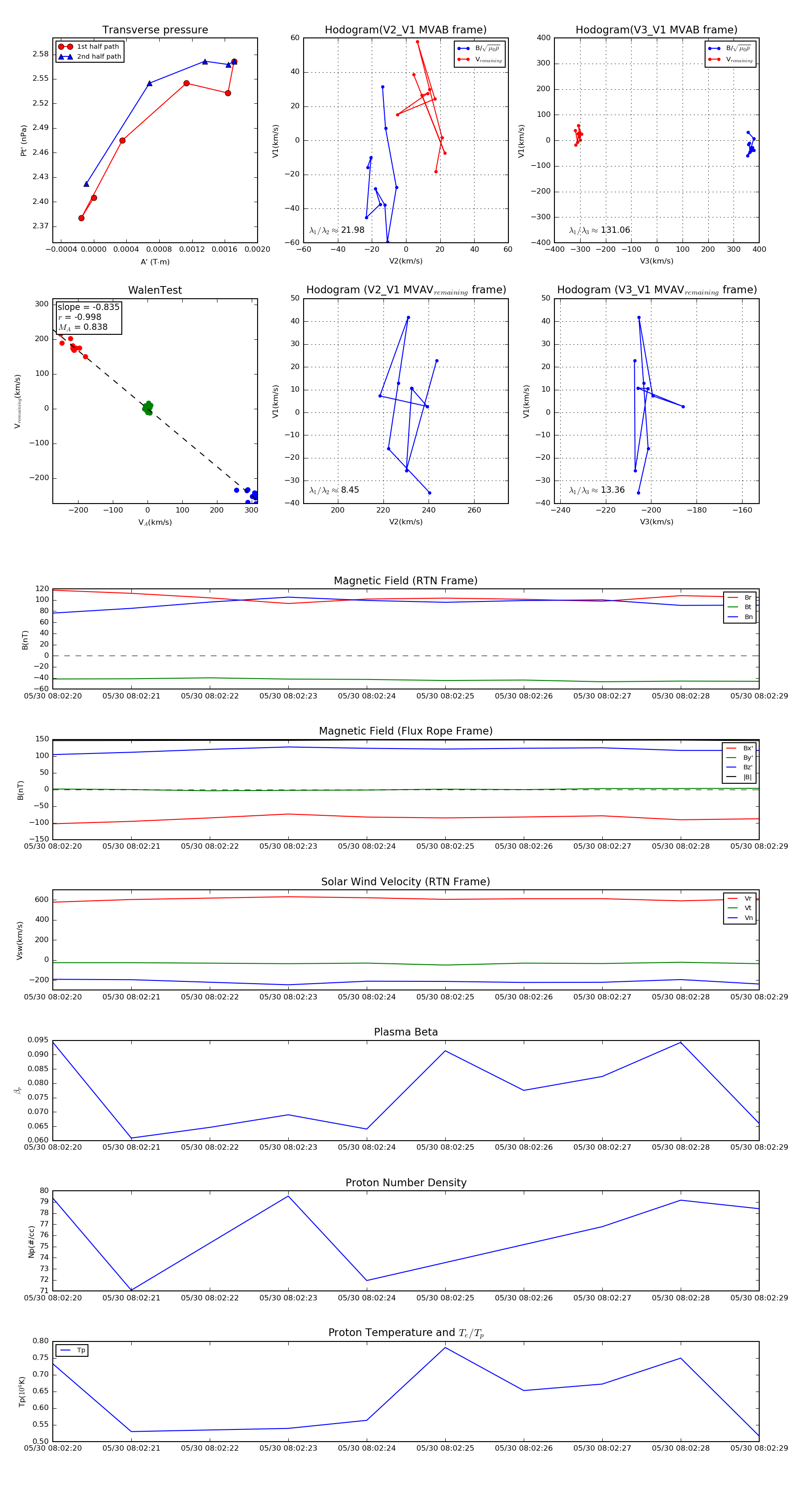Click the 'Proton Number Density' plot title
The width and height of the screenshot is (812, 1489).
click(406, 1183)
